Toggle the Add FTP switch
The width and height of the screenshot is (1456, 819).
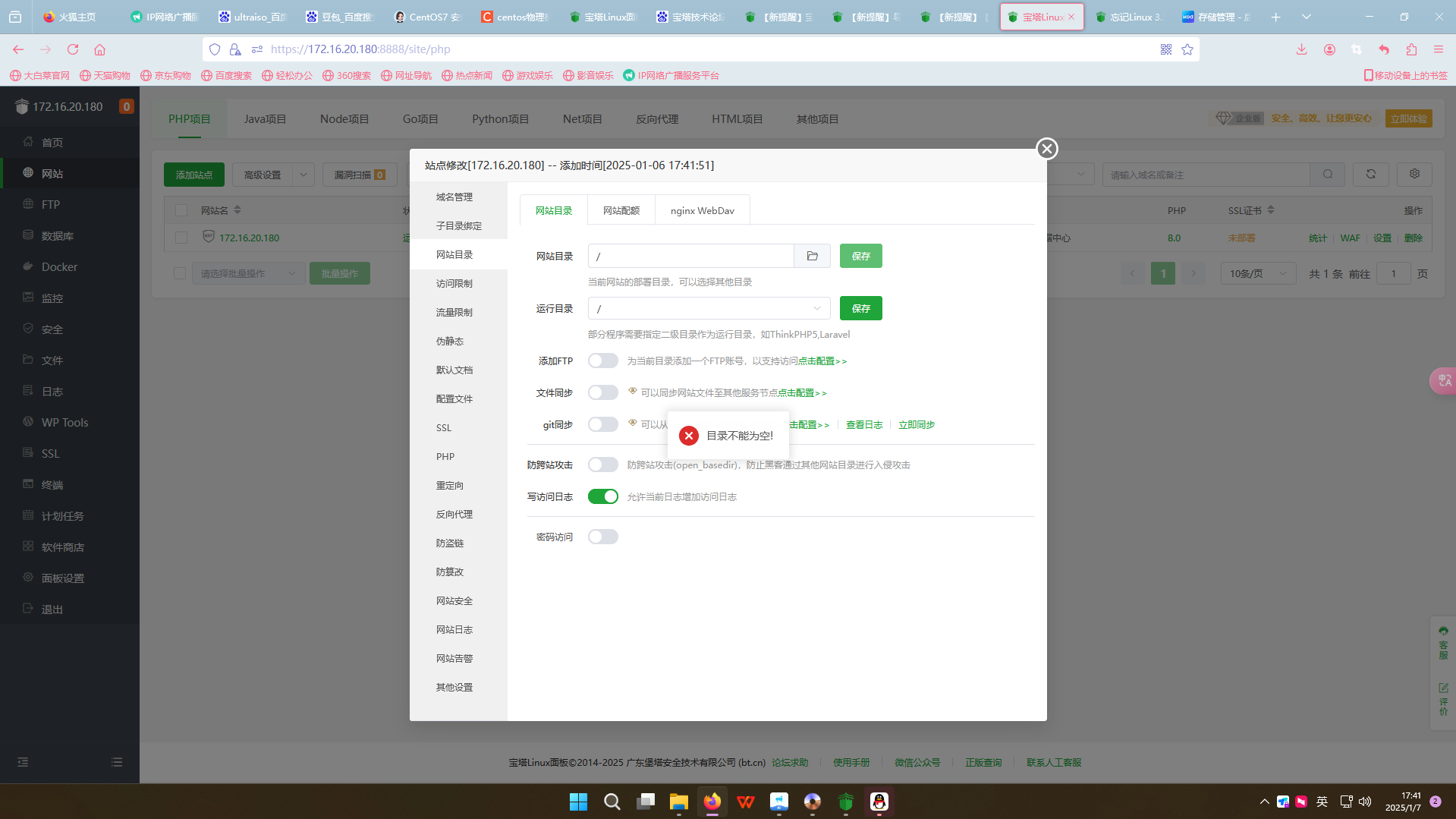coord(603,361)
